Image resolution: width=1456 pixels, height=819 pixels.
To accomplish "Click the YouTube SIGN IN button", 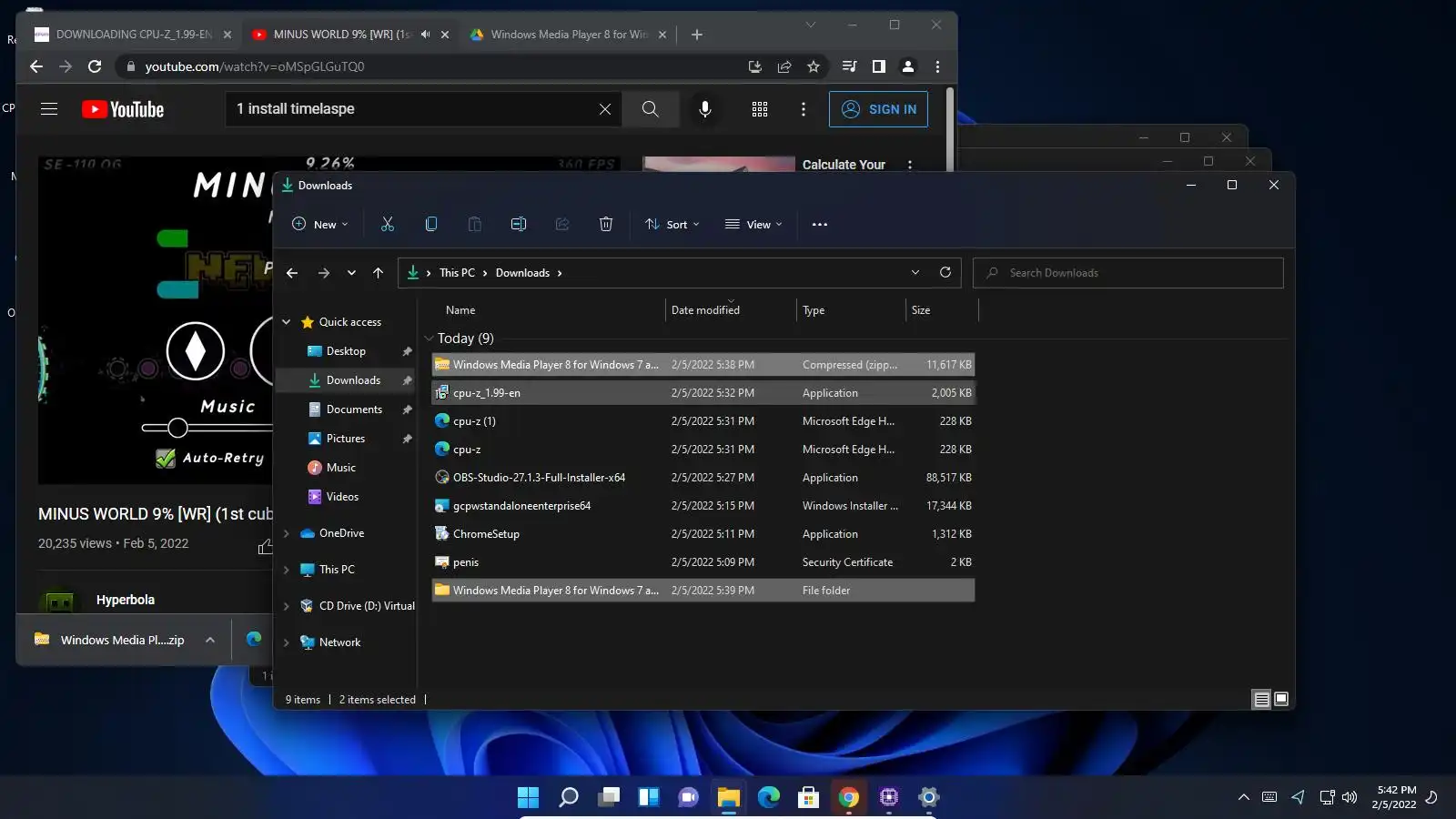I will (x=878, y=109).
